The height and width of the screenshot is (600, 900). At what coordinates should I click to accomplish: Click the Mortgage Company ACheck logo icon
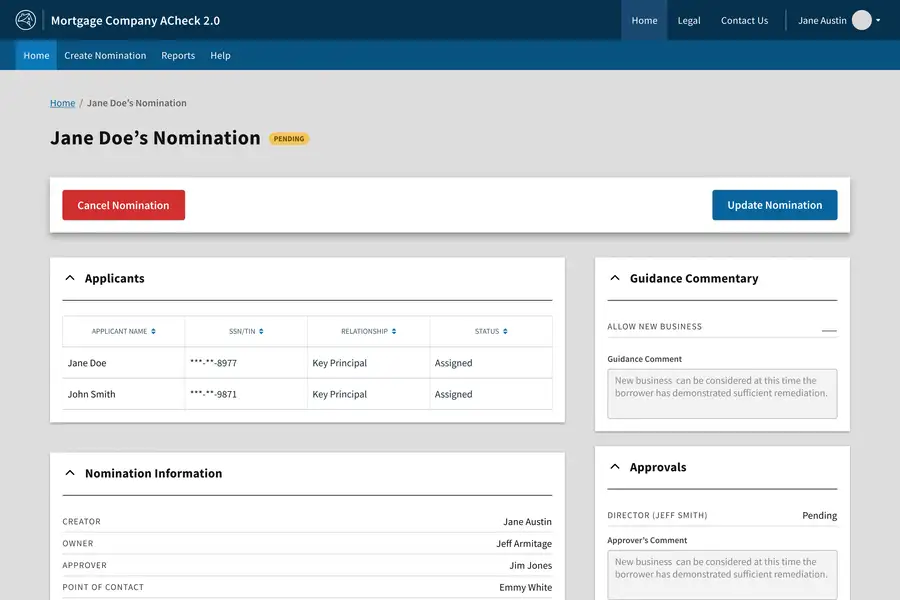pos(25,20)
